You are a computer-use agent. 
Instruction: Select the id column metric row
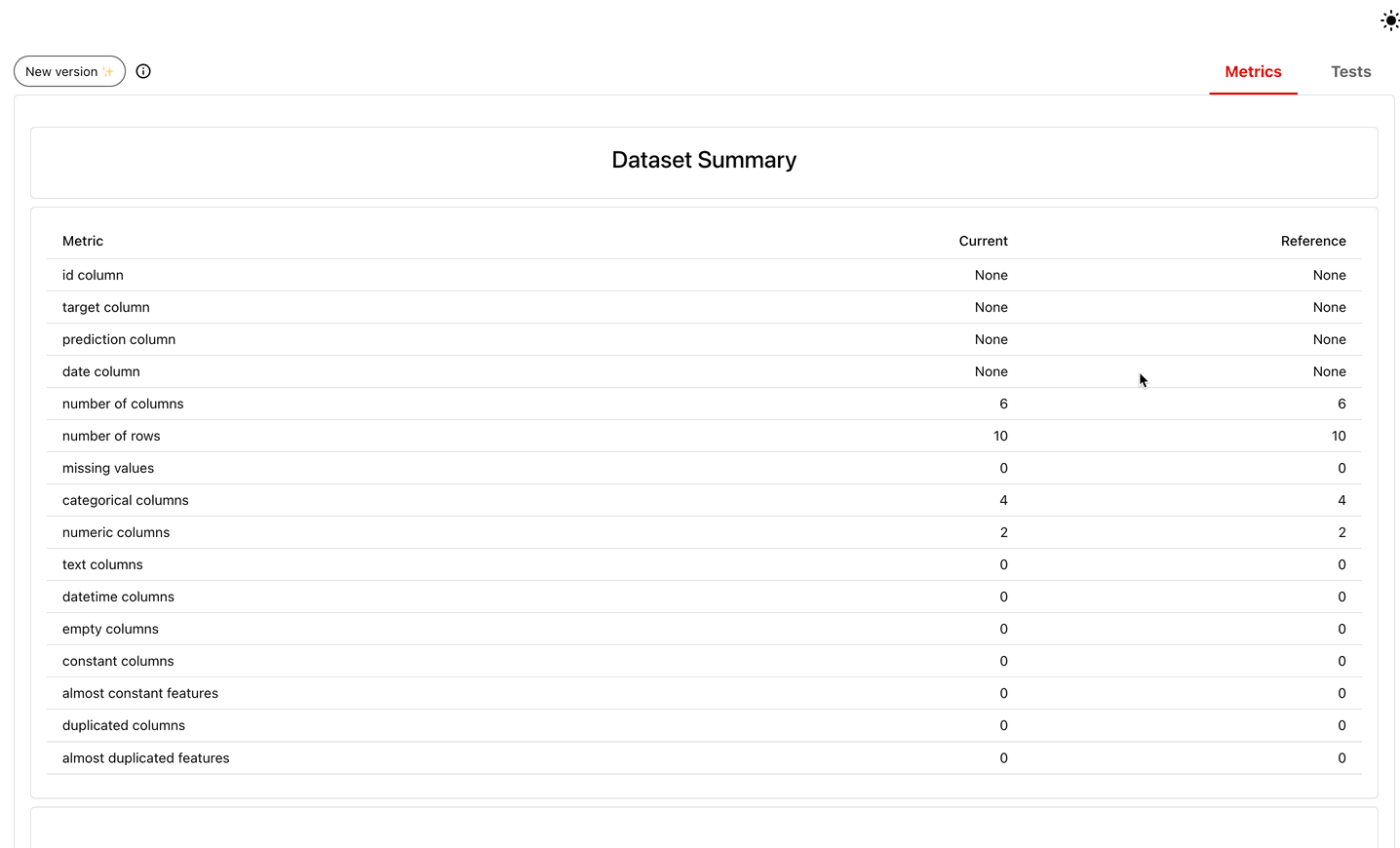(93, 275)
